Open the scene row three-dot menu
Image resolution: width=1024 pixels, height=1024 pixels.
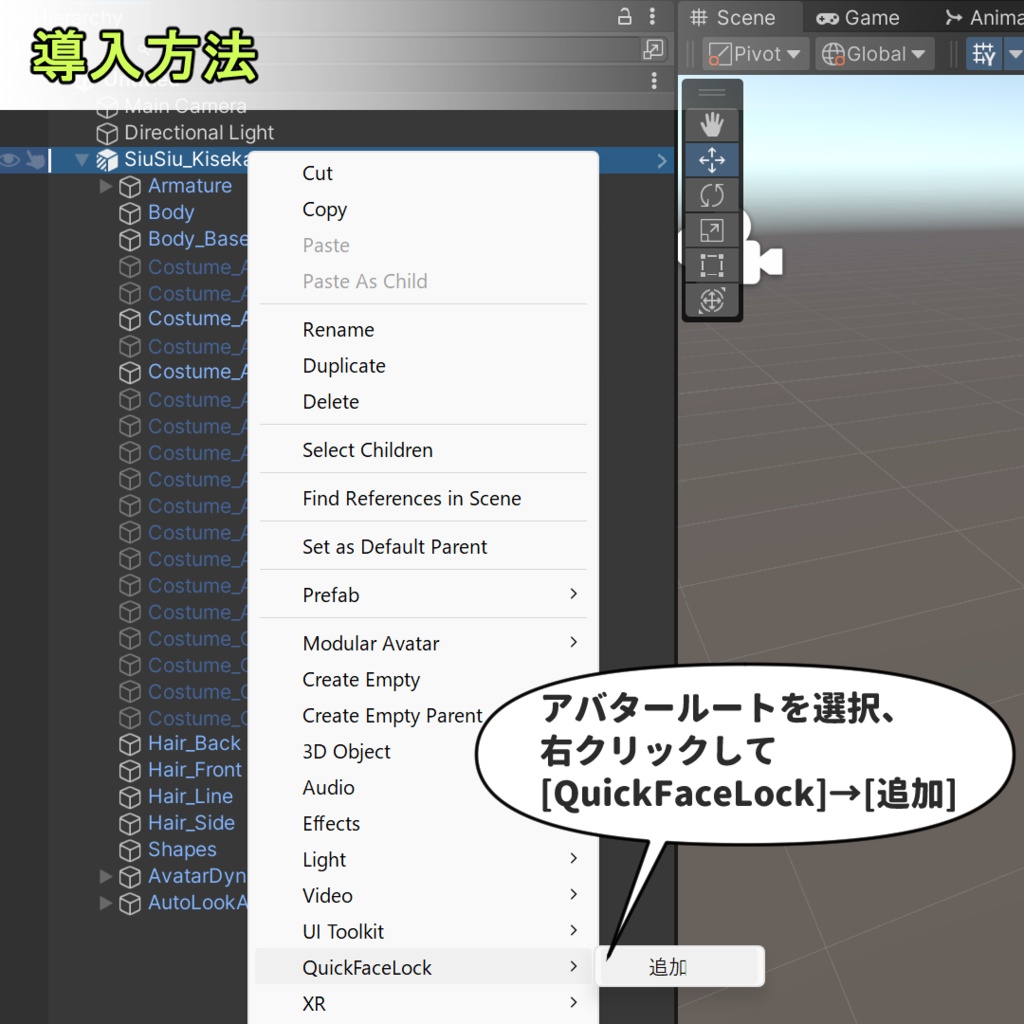point(654,80)
